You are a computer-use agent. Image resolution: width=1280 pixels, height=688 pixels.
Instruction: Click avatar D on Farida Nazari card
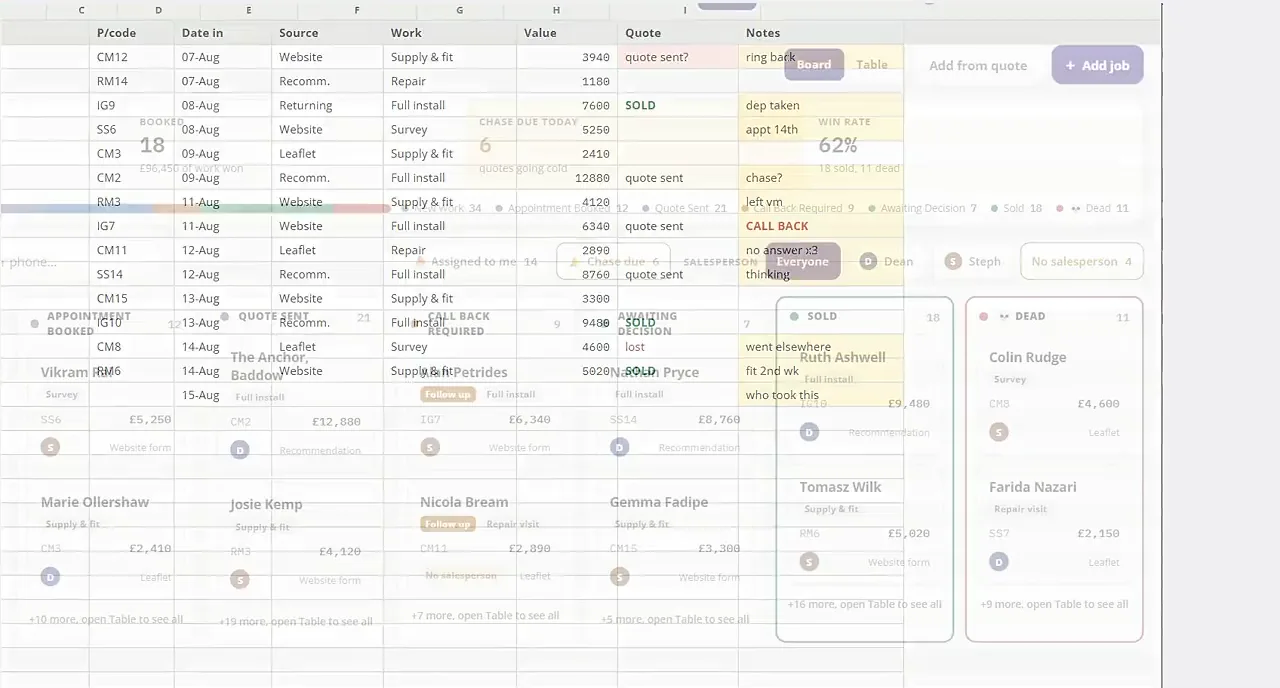[x=998, y=562]
